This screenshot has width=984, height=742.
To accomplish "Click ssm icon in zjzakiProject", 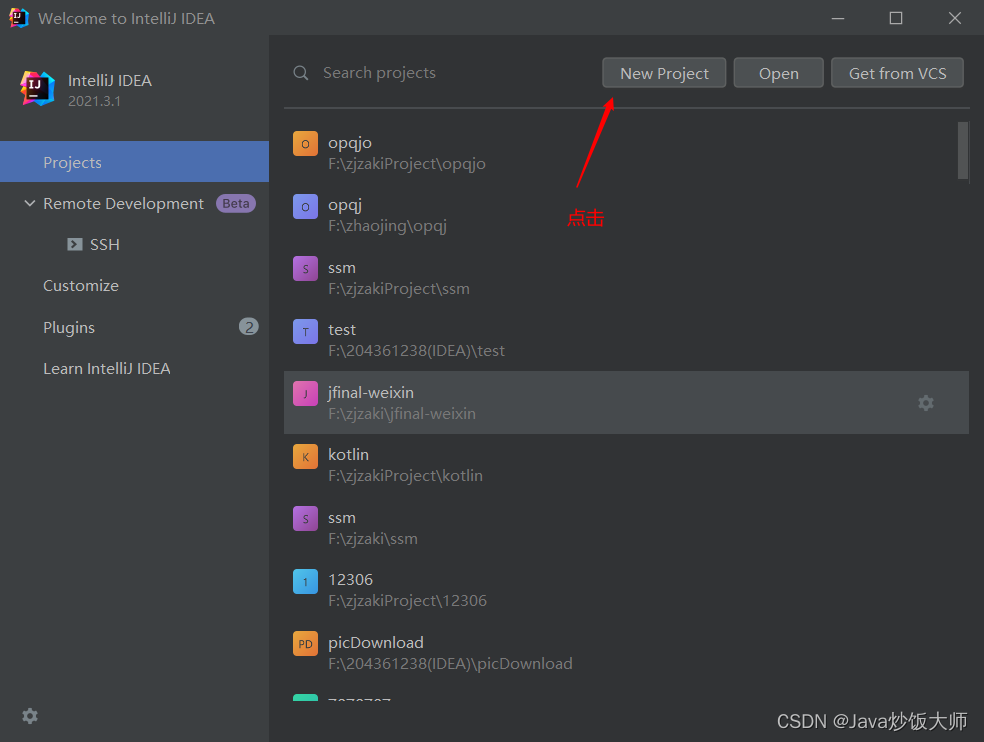I will pyautogui.click(x=305, y=269).
